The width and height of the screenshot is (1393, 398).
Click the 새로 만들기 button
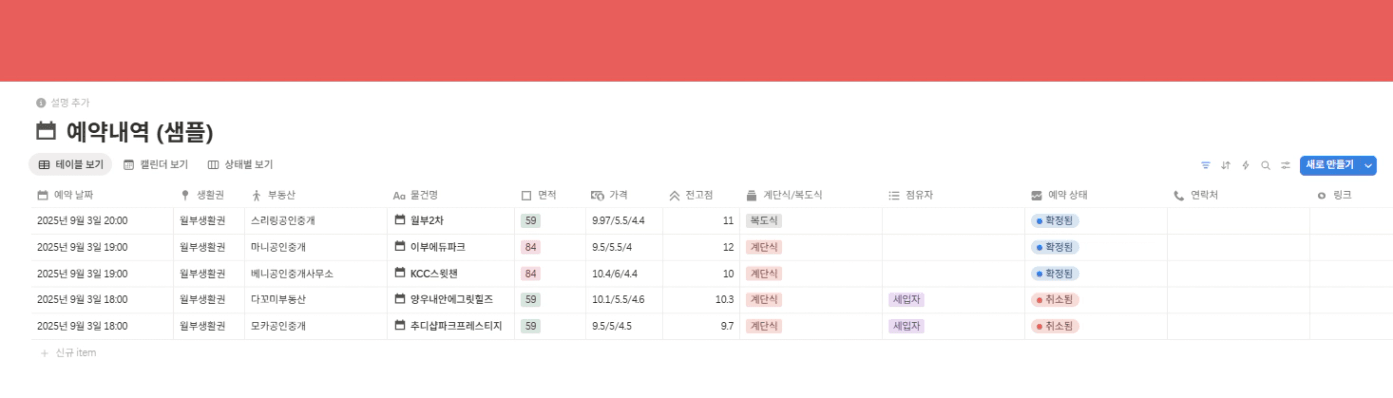(1330, 165)
